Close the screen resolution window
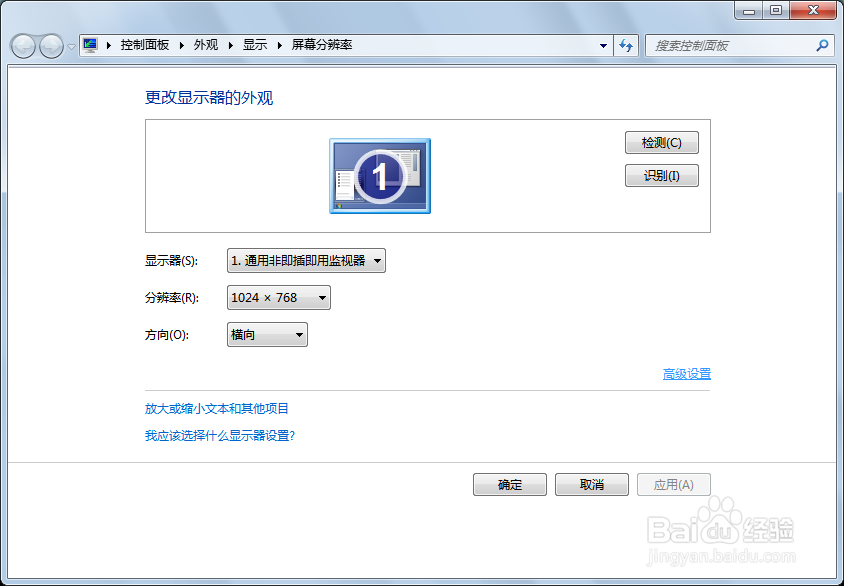The width and height of the screenshot is (844, 586). coord(813,10)
